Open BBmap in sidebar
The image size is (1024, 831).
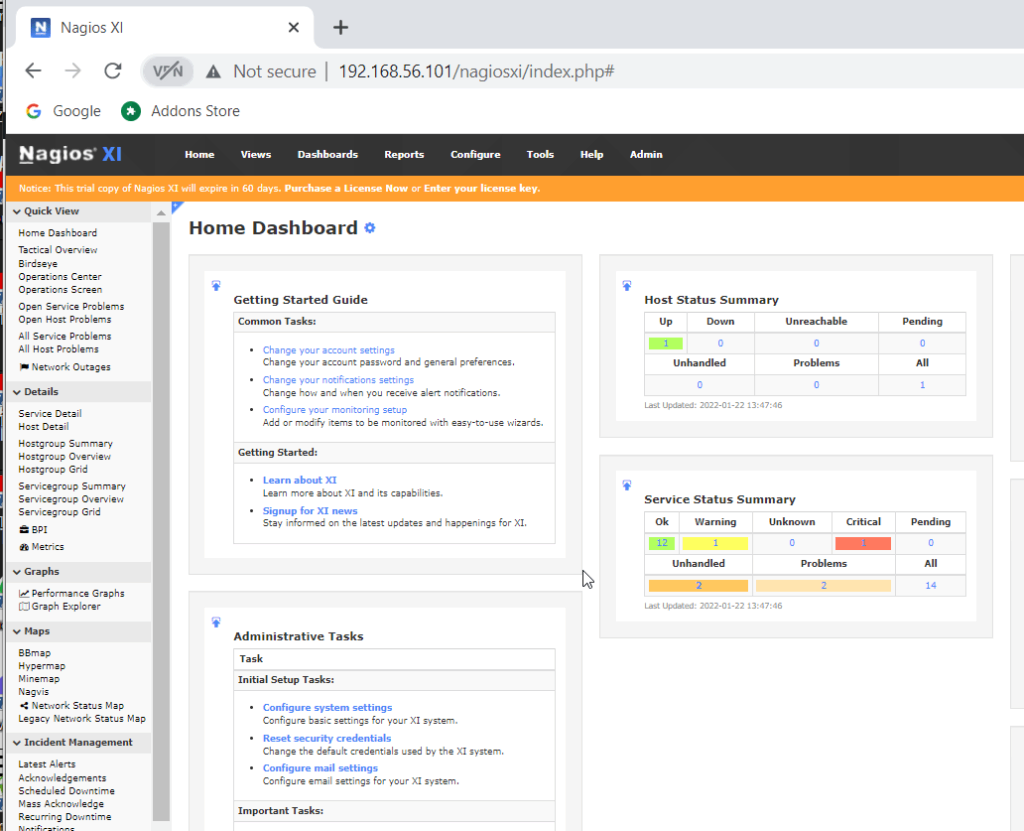(34, 653)
